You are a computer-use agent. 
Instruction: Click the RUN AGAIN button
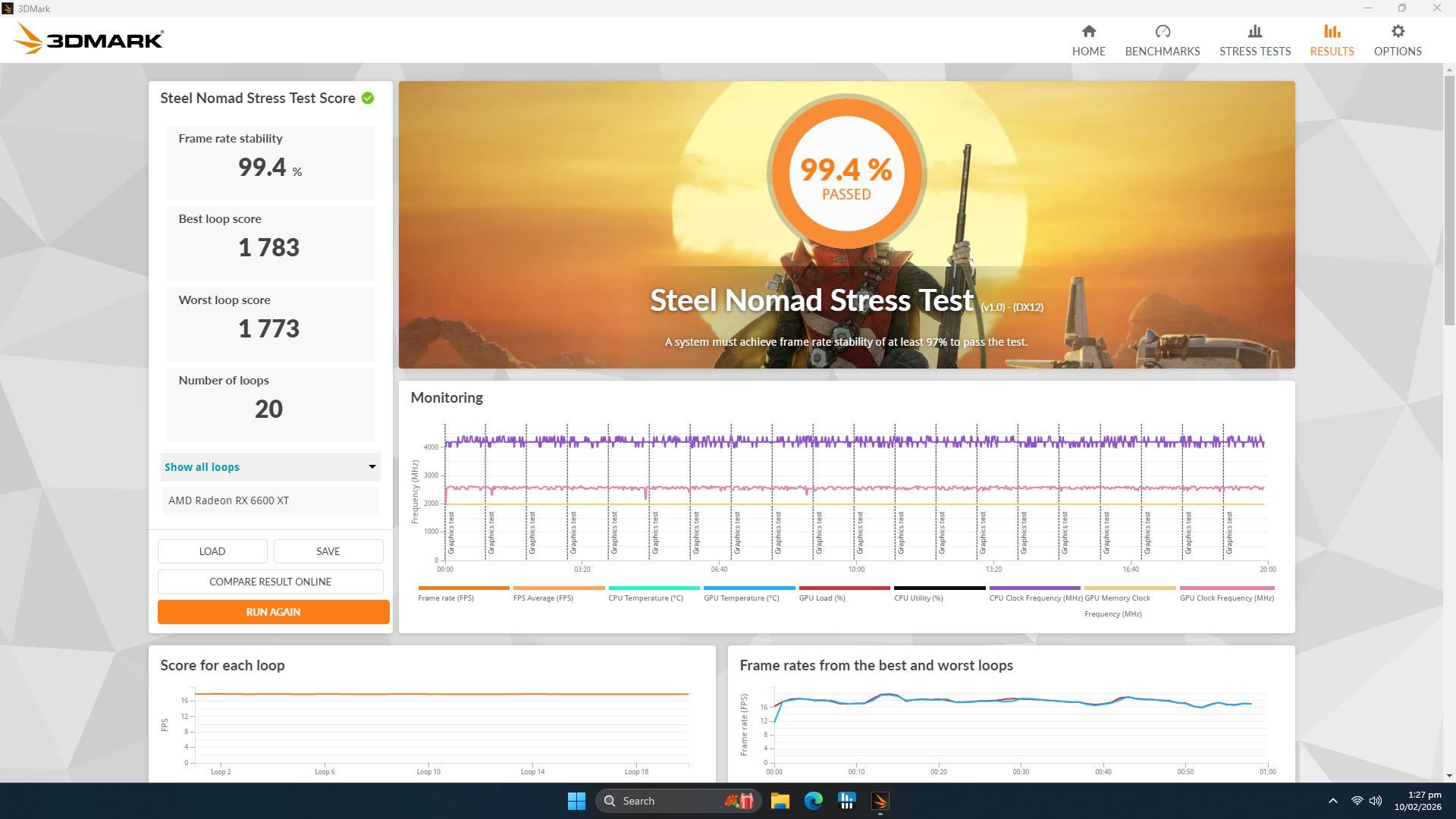(273, 612)
